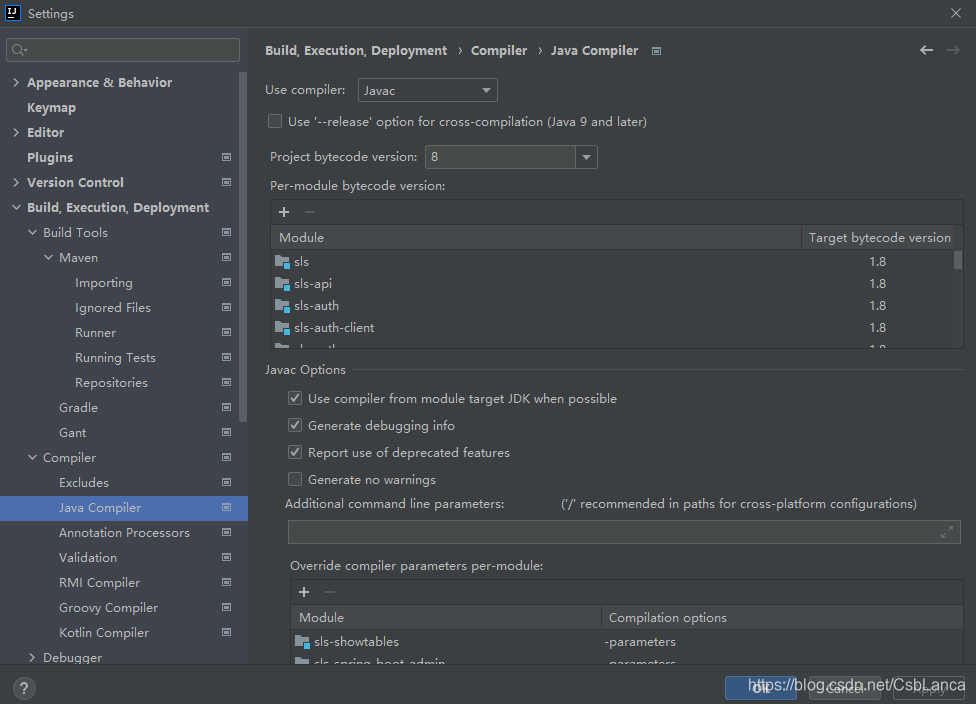Select the sls-auth module row
This screenshot has height=704, width=976.
[x=612, y=306]
